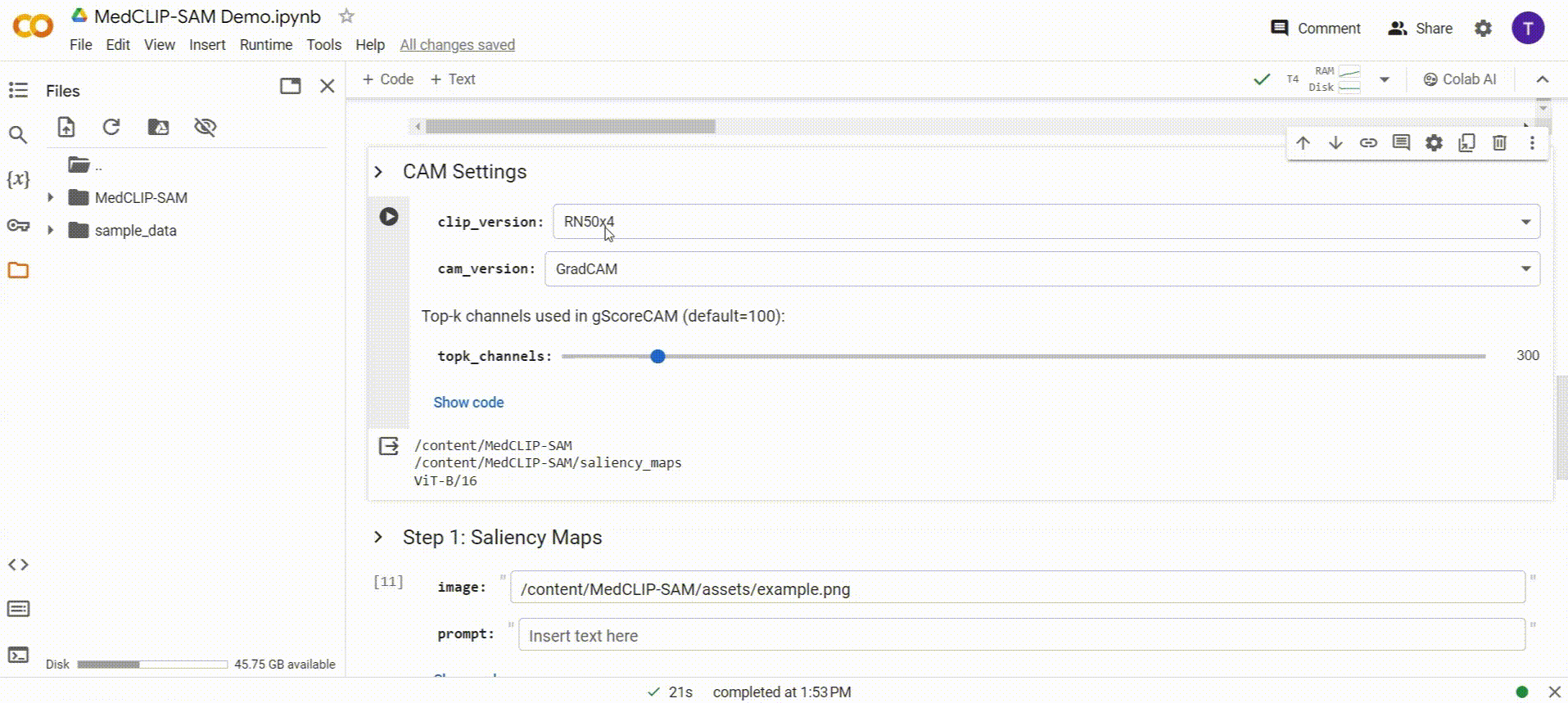
Task: Open the Help menu
Action: pos(370,45)
